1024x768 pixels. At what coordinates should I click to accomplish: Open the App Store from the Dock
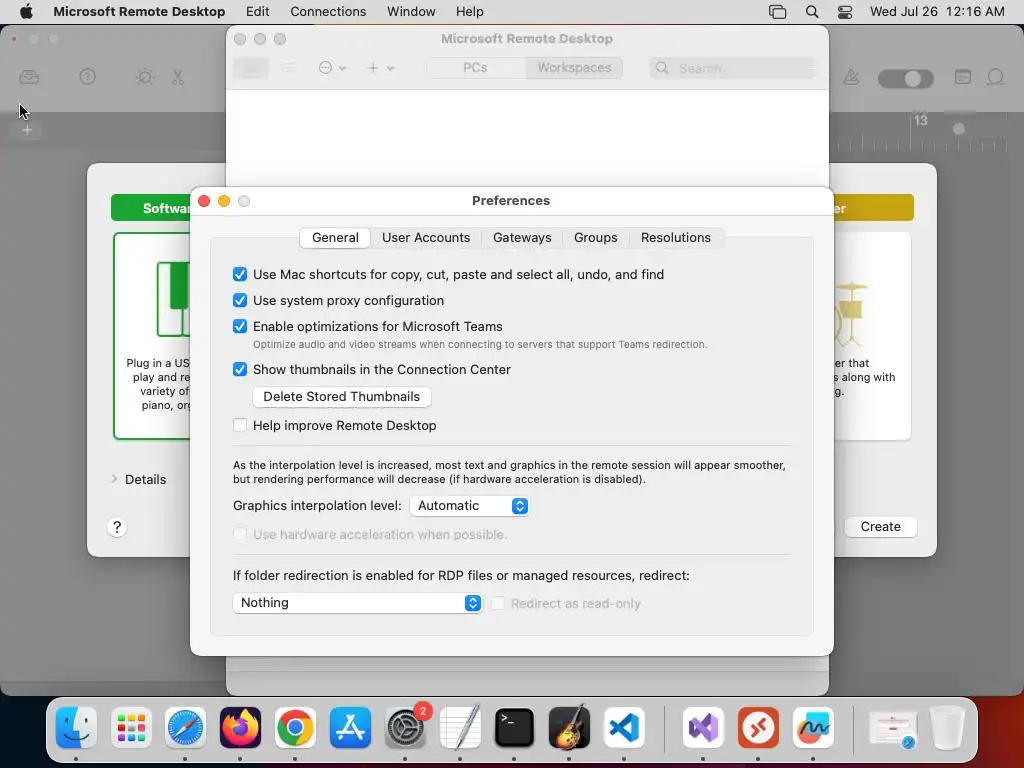coord(350,728)
